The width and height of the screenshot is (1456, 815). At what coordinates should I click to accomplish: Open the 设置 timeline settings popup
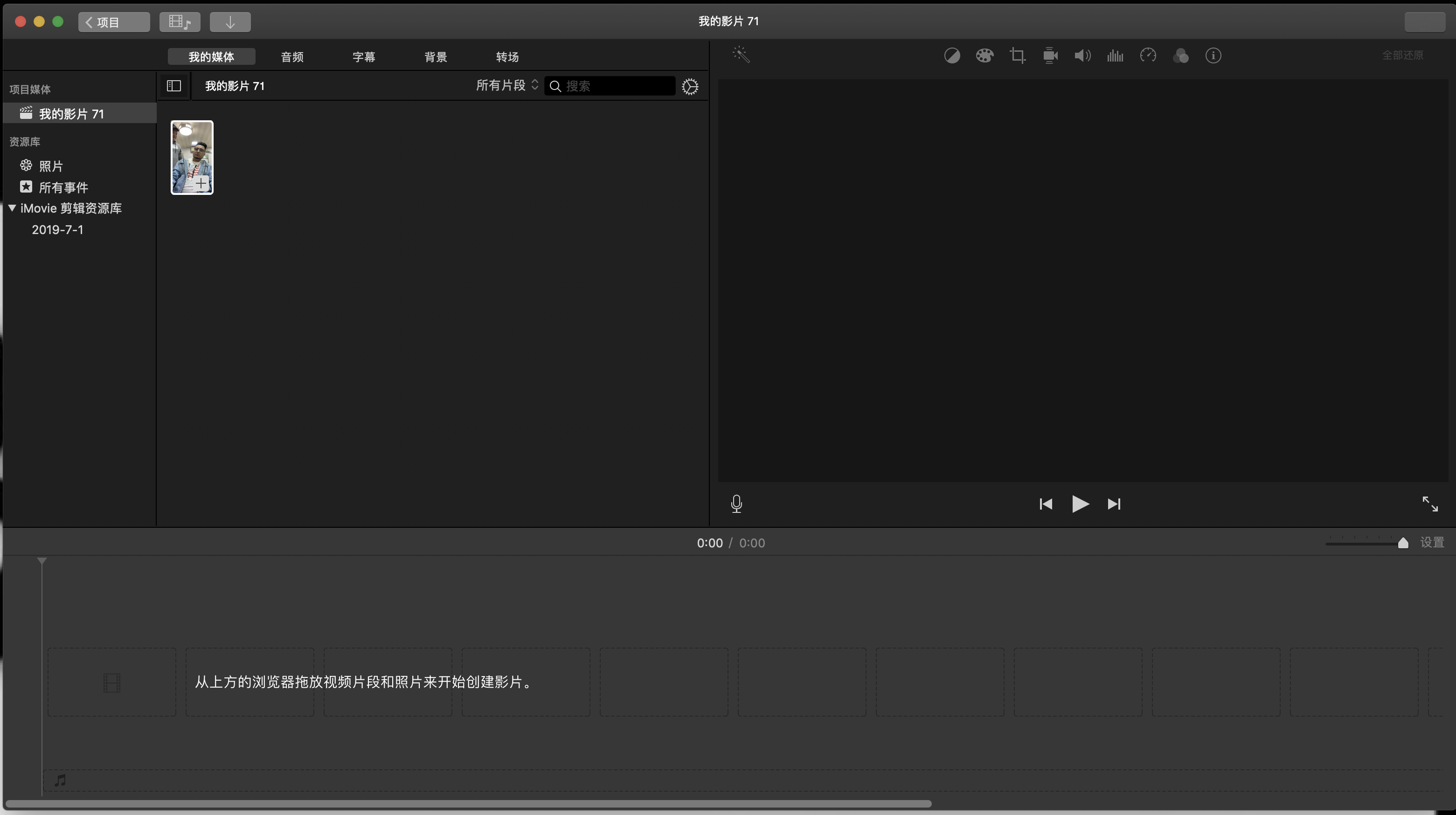1432,543
